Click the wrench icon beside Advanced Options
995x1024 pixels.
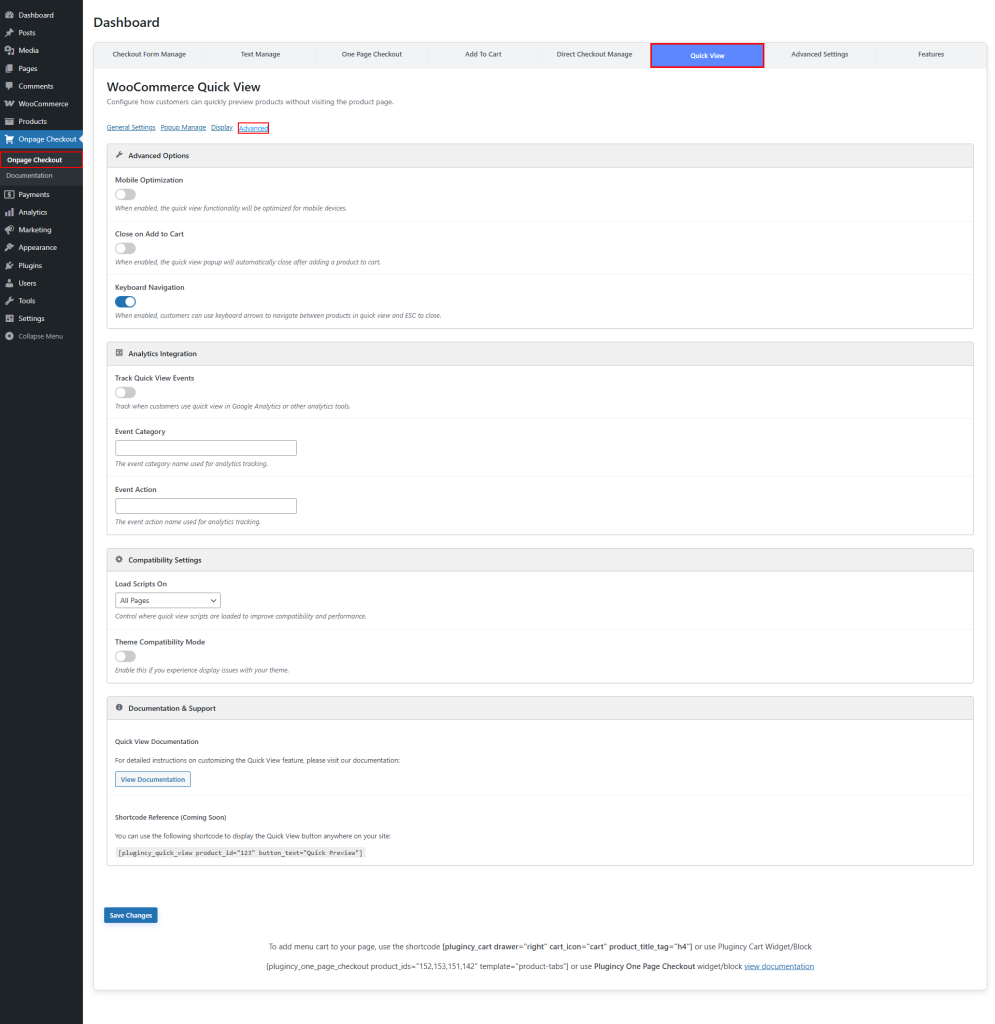(119, 155)
